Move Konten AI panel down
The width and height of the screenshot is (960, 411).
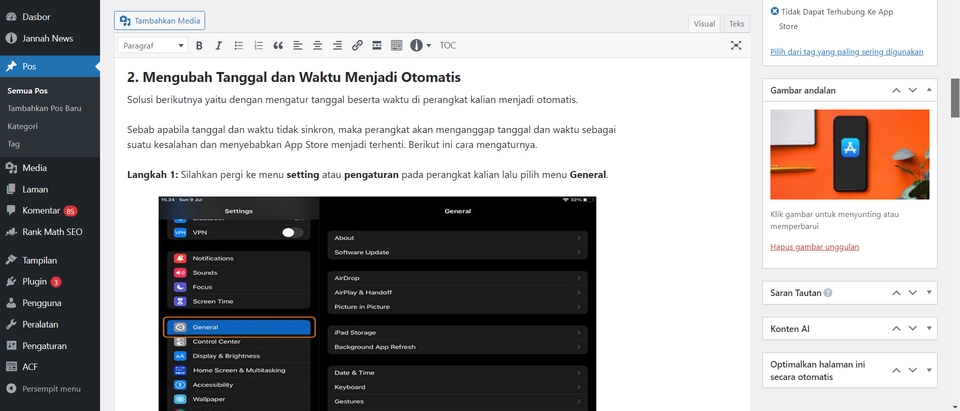click(x=913, y=329)
